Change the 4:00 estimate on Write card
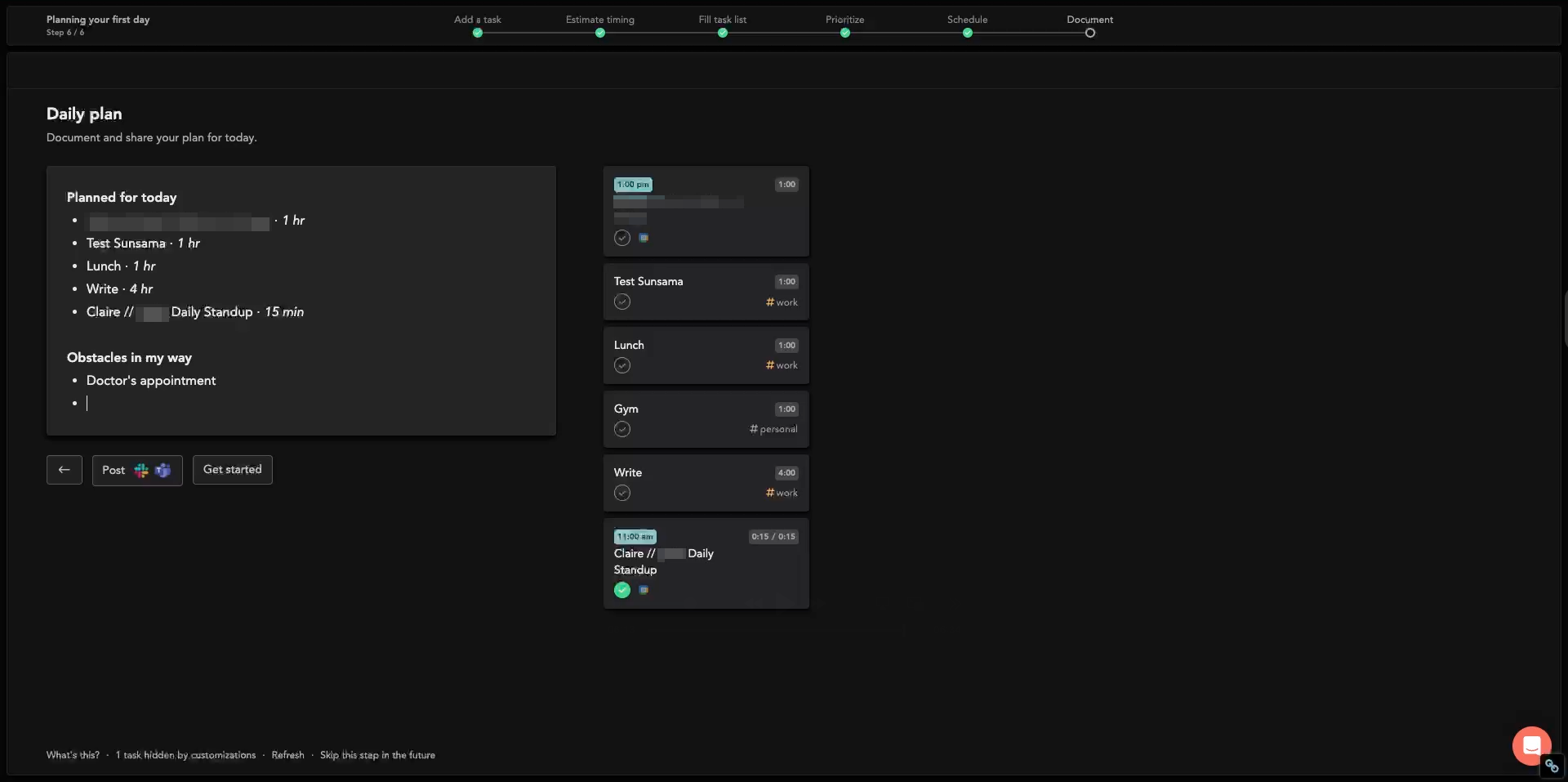This screenshot has width=1568, height=782. 786,473
